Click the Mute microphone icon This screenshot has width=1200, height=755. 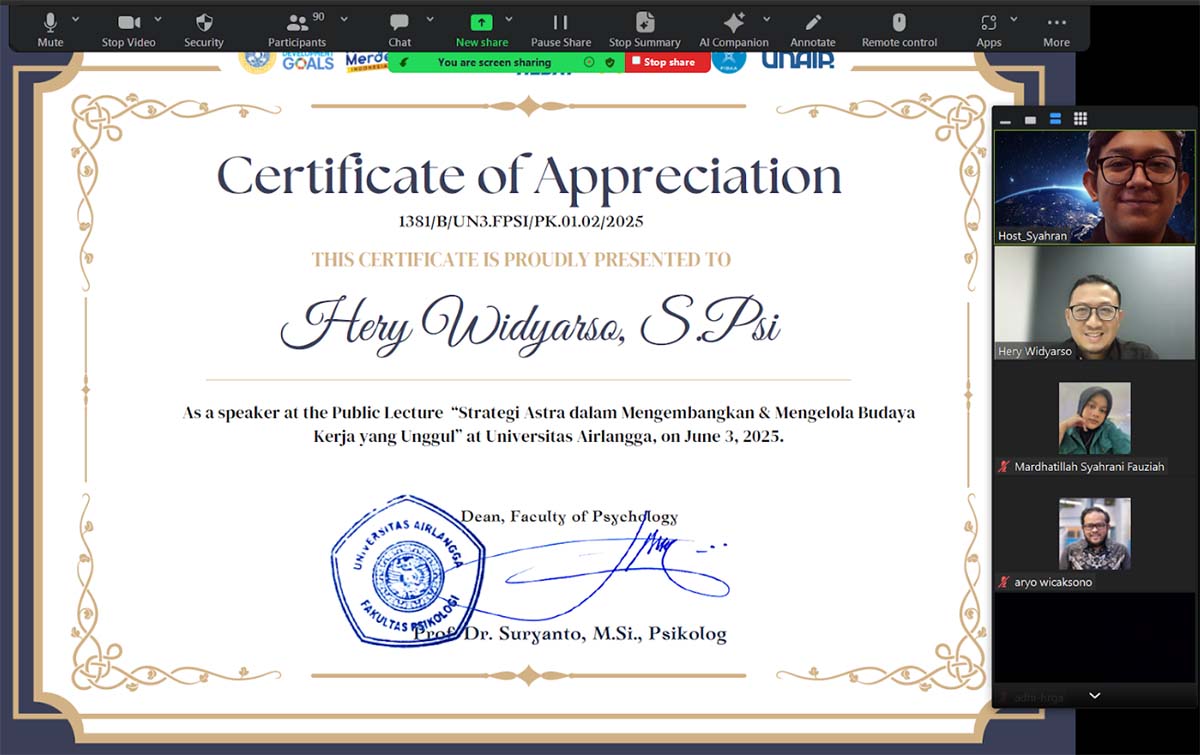click(50, 22)
